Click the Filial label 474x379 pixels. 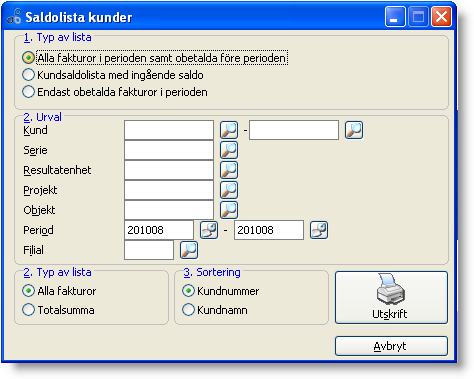point(33,250)
